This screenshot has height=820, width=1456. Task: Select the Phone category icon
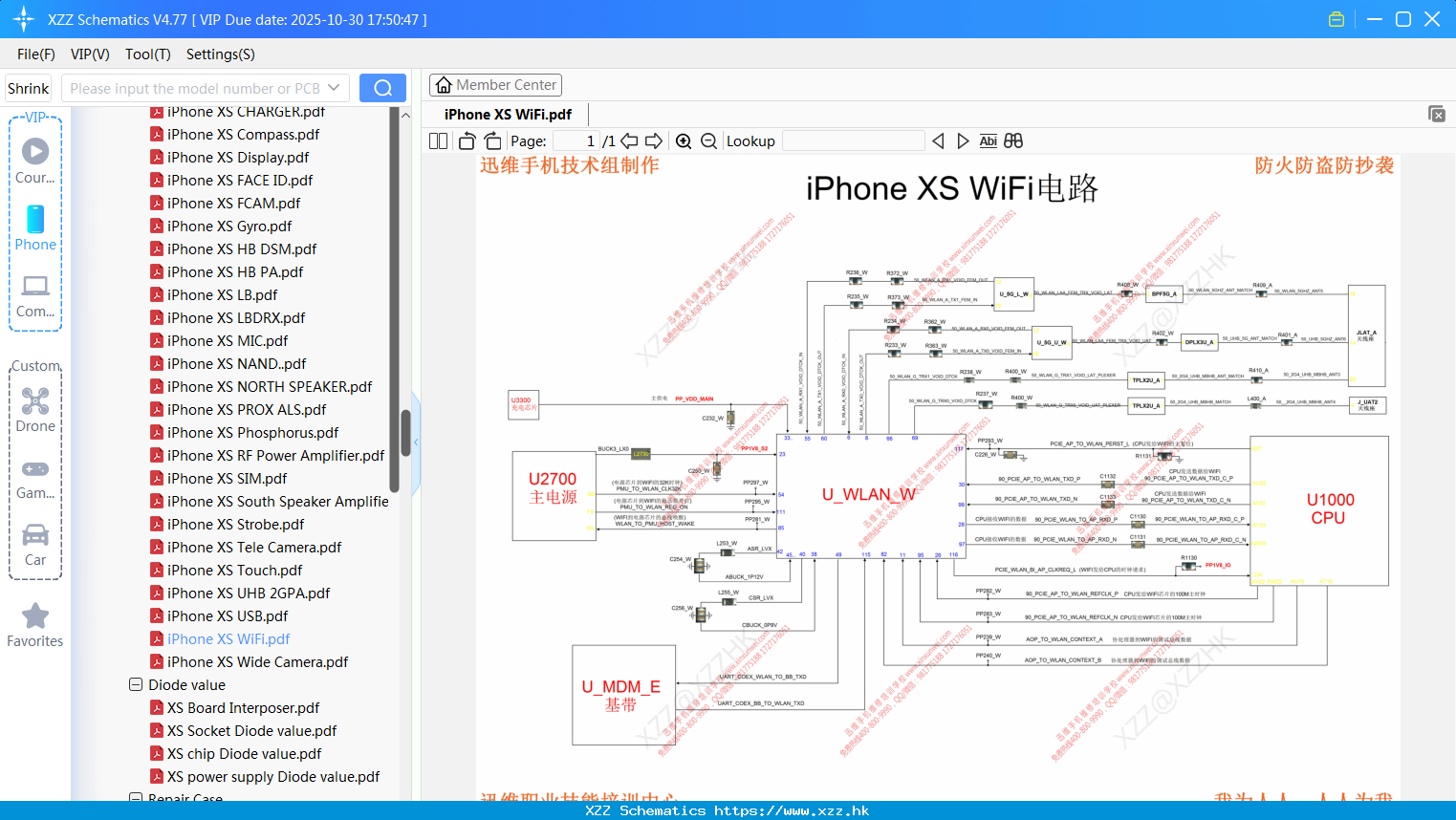coord(35,219)
